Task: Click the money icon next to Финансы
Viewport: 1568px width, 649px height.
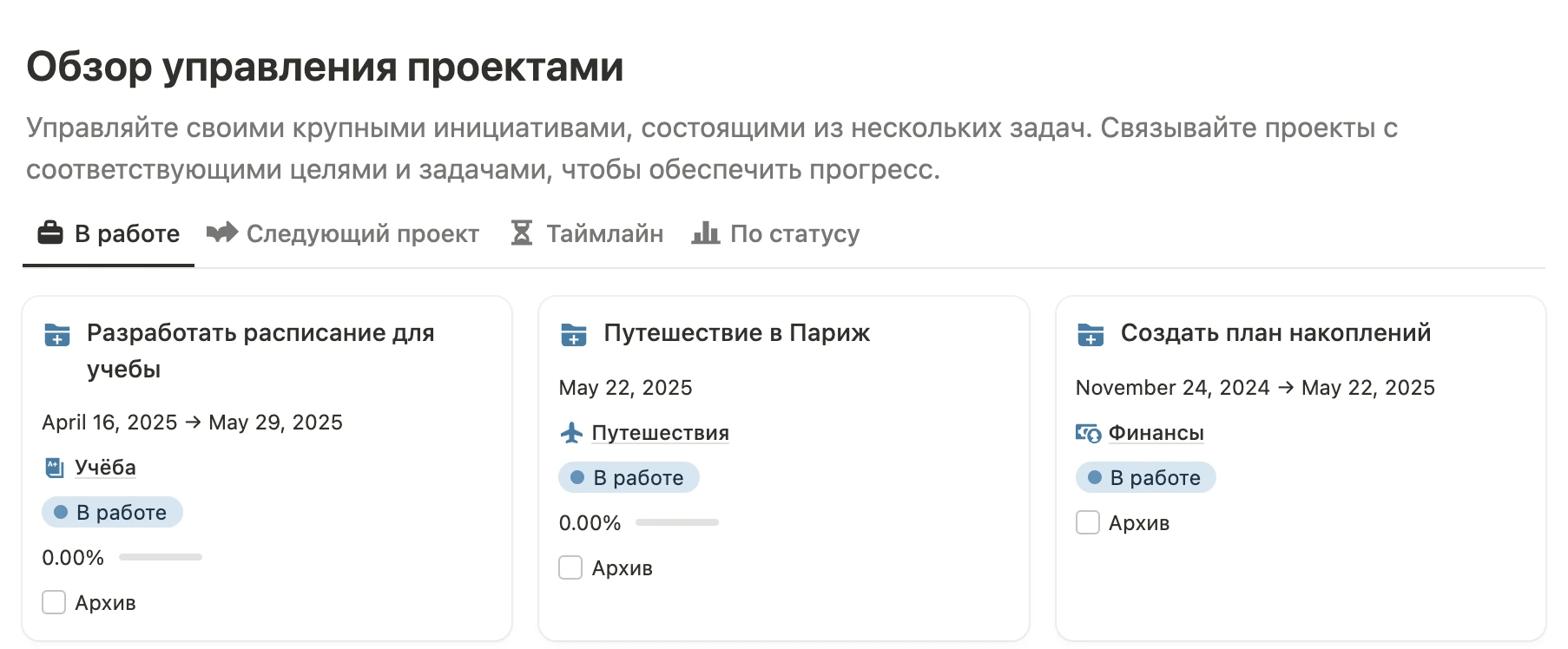Action: (x=1088, y=432)
